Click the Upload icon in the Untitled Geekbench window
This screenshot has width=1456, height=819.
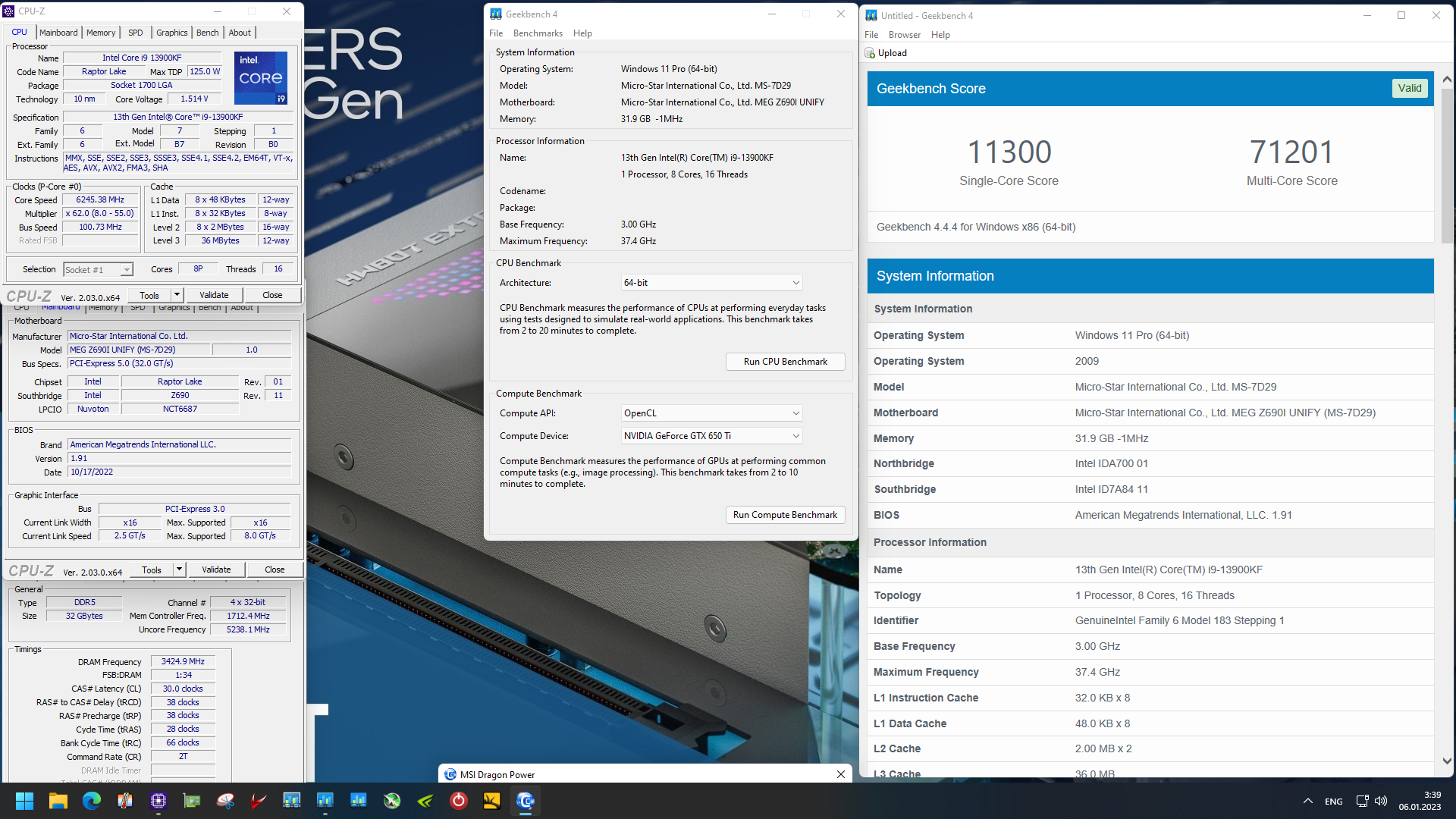pos(870,53)
